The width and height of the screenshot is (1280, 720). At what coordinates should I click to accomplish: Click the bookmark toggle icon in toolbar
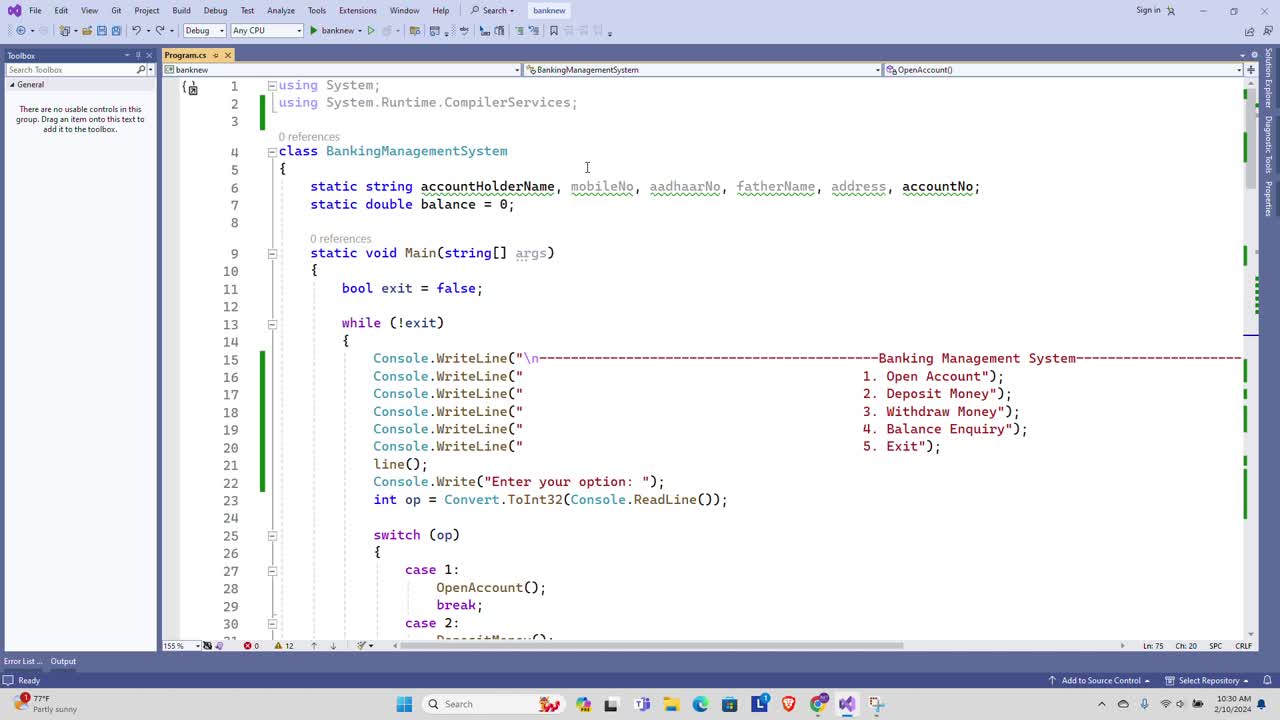553,31
